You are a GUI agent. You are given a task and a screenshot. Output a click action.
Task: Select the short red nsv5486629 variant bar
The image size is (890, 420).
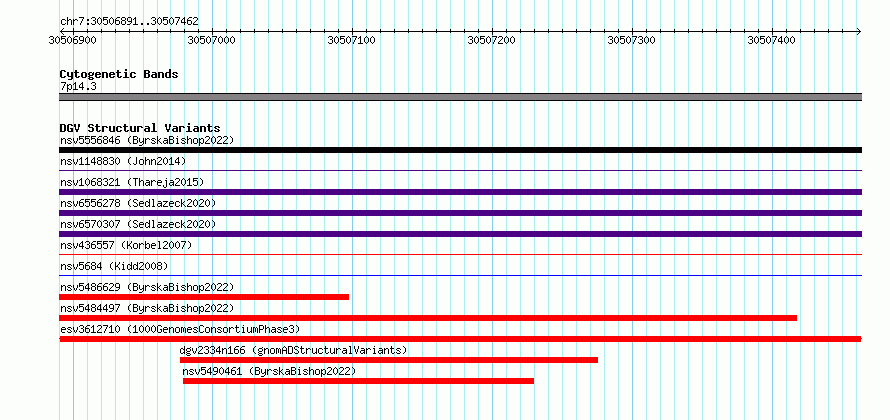204,297
